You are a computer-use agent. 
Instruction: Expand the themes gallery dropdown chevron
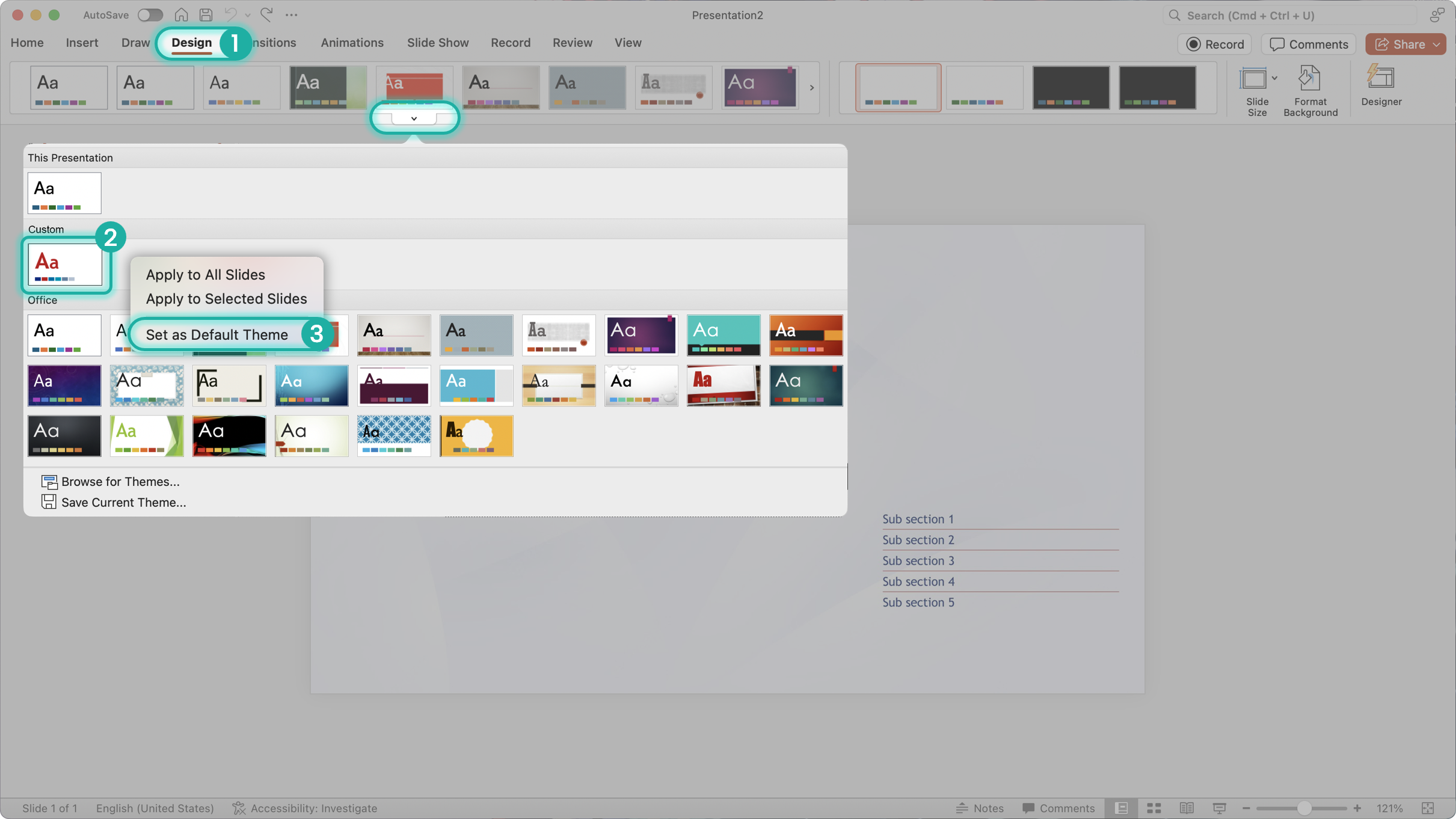pos(414,118)
